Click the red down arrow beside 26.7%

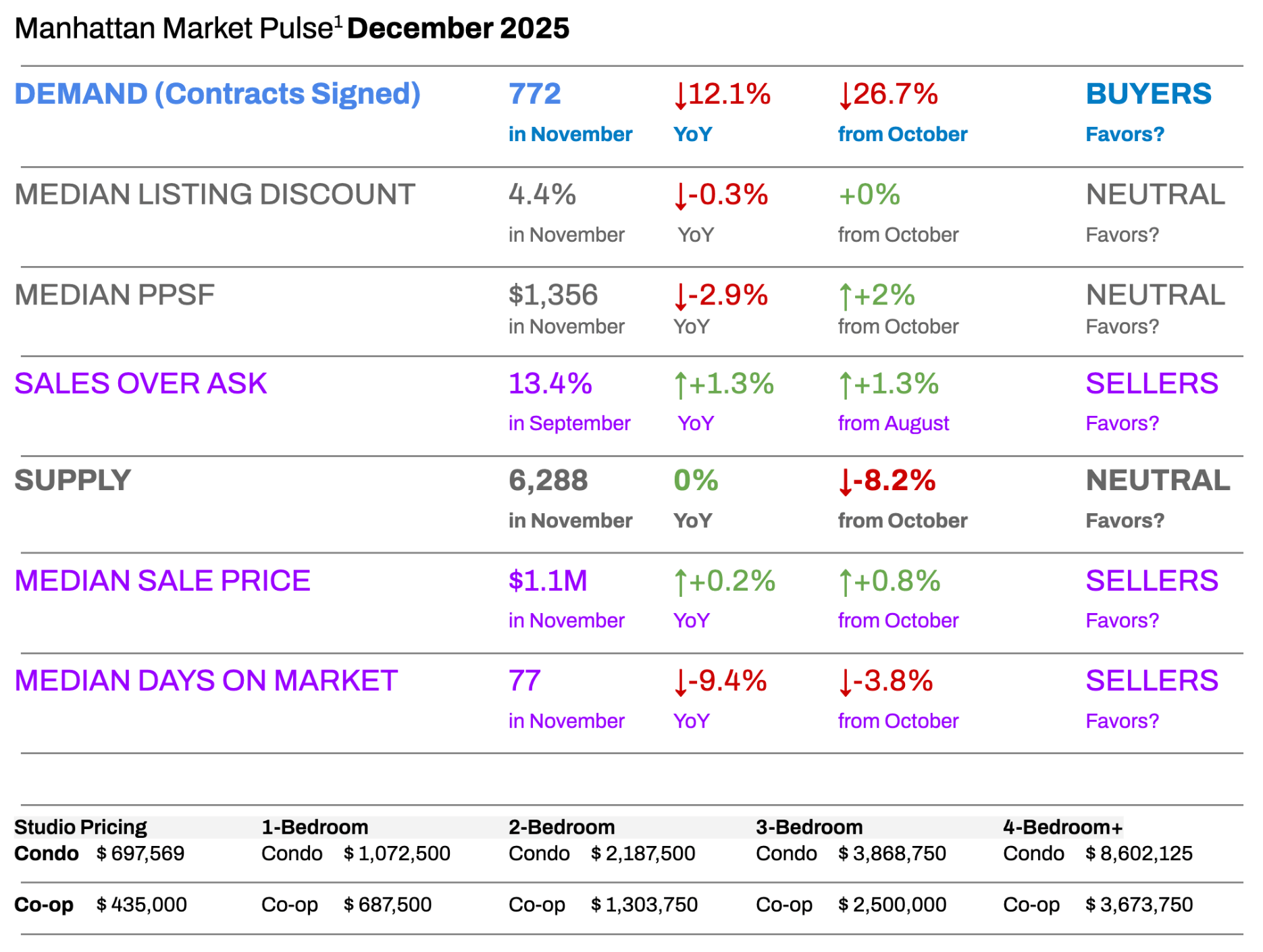point(845,95)
